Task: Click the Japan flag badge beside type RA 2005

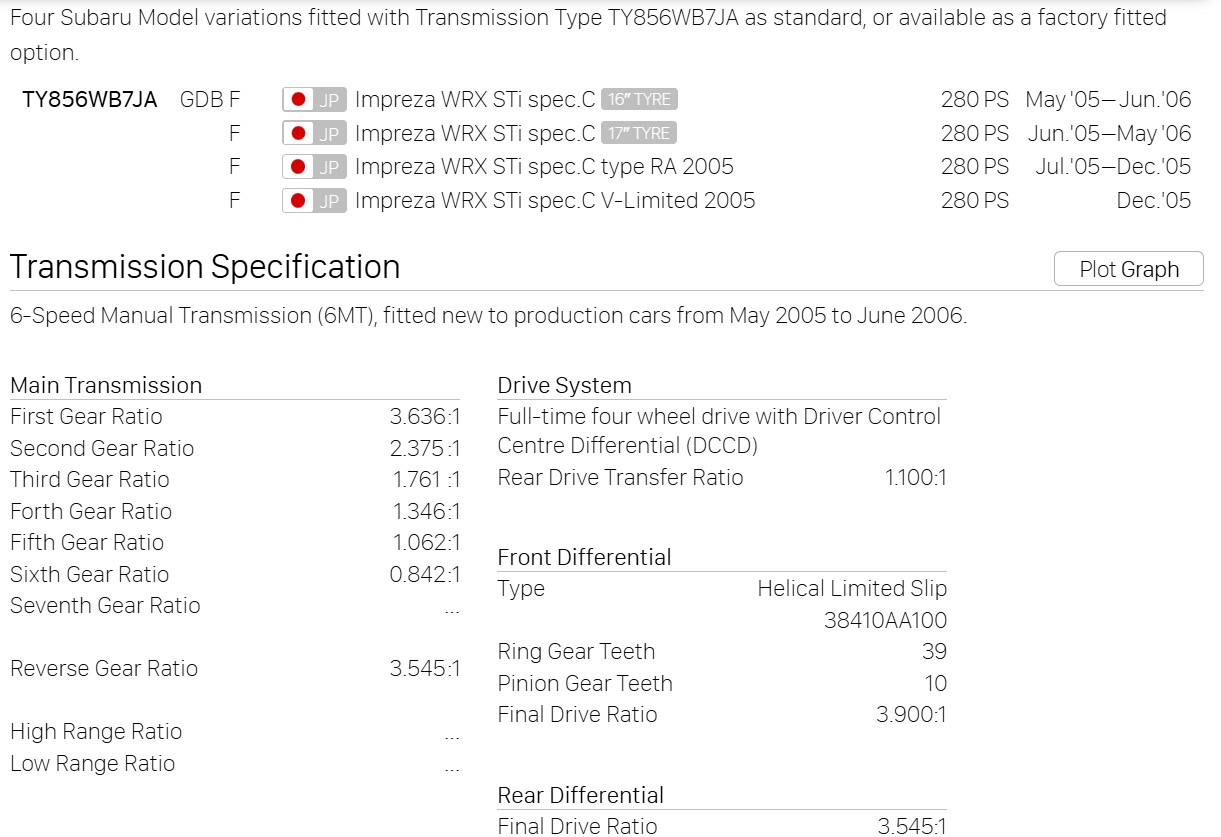Action: pos(314,167)
